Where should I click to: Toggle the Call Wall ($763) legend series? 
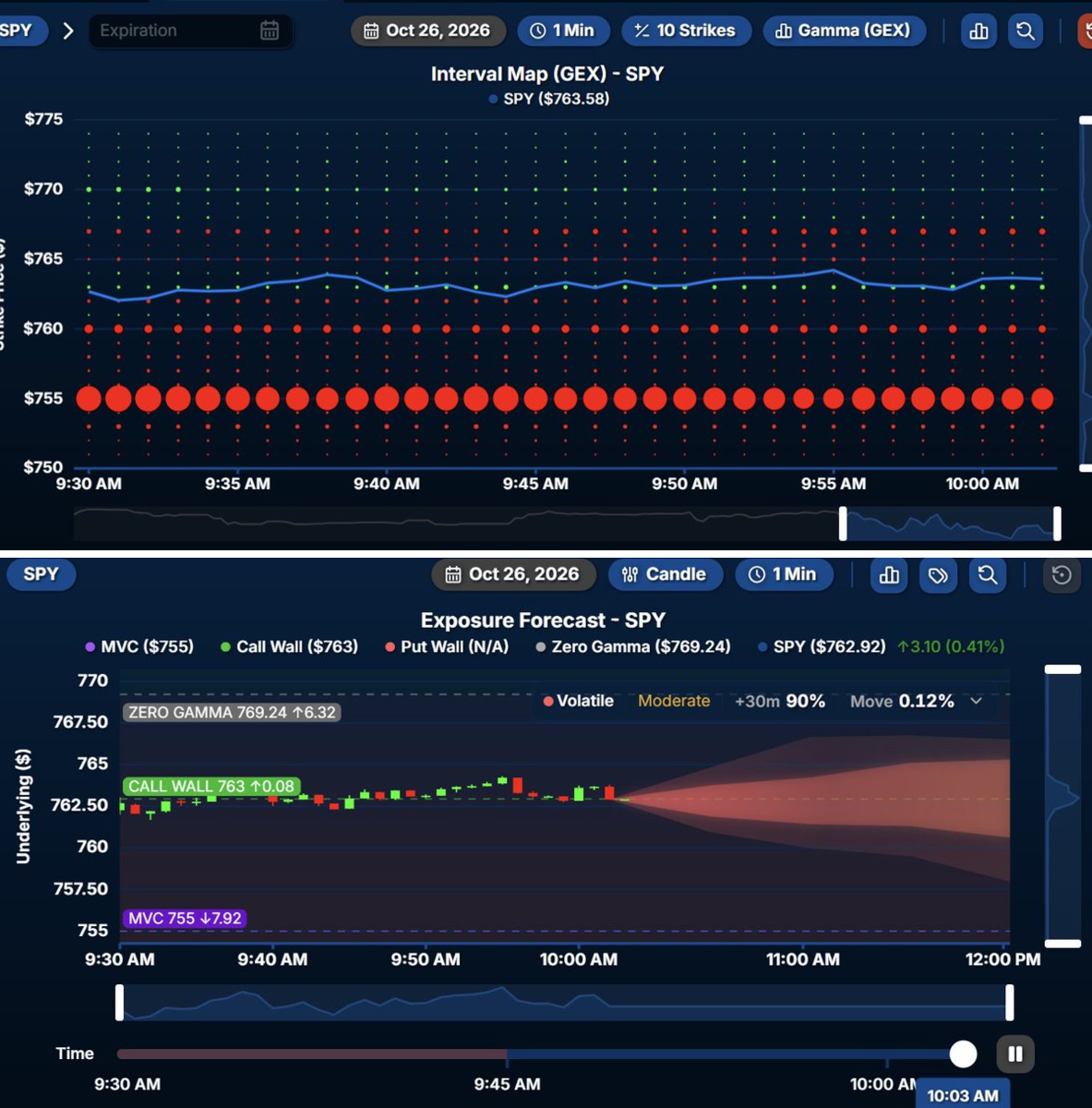click(x=290, y=646)
